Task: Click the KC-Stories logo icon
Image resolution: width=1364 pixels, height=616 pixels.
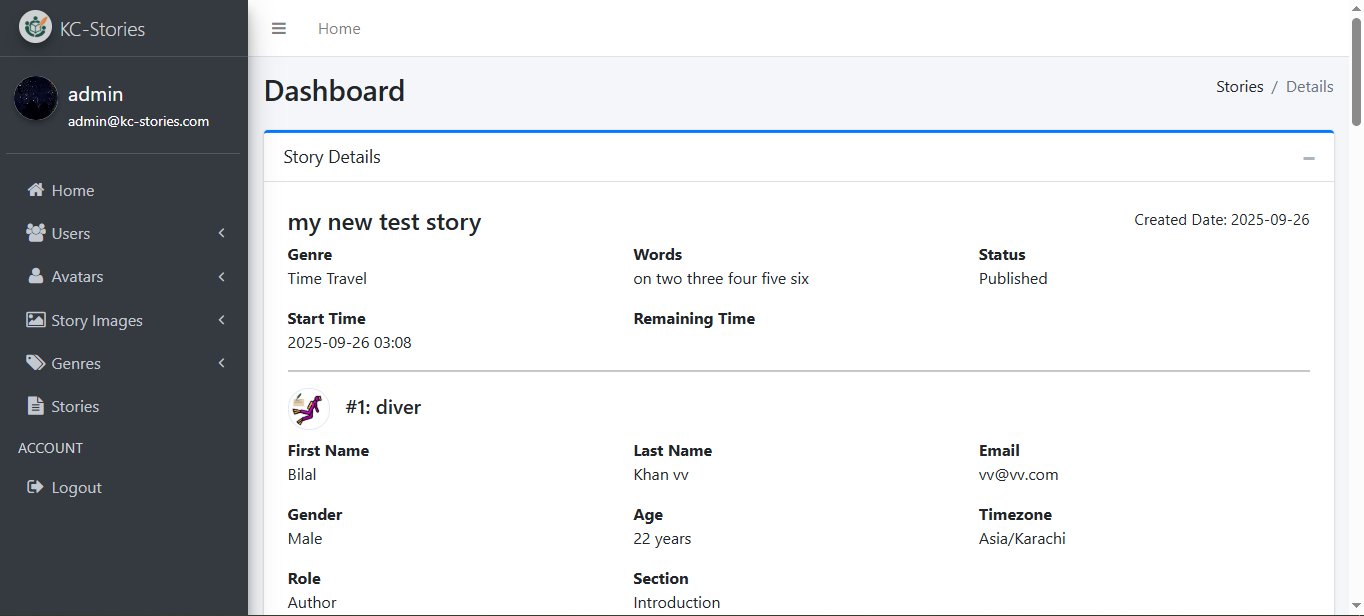Action: [36, 27]
